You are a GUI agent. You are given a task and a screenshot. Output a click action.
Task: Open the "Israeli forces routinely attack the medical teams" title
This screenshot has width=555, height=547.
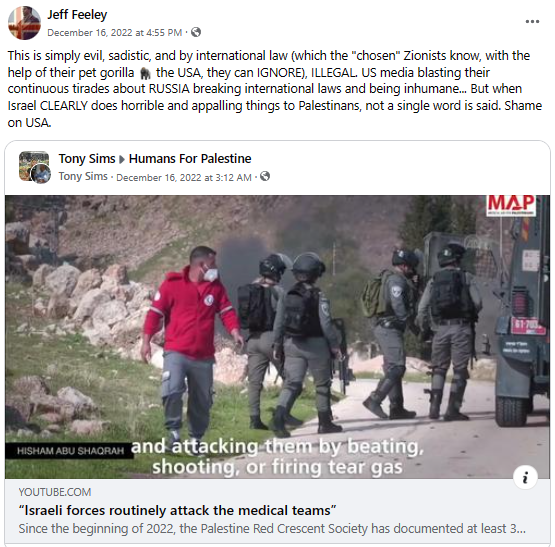(177, 511)
